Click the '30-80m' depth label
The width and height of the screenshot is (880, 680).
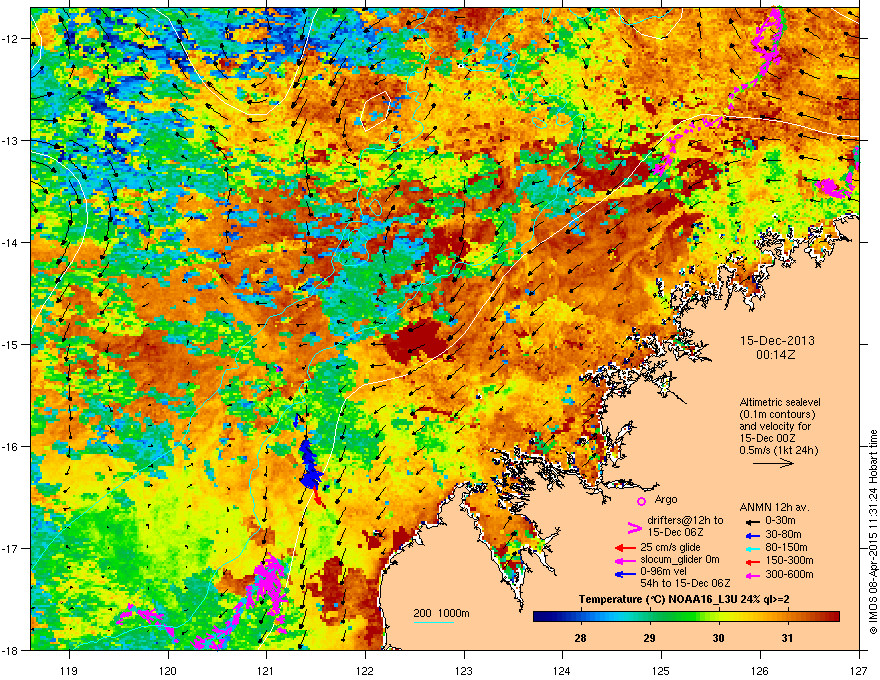[x=783, y=534]
